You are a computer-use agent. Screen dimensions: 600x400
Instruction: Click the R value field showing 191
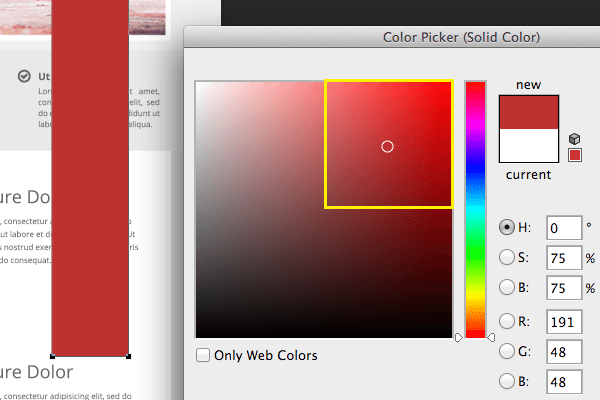pyautogui.click(x=563, y=321)
